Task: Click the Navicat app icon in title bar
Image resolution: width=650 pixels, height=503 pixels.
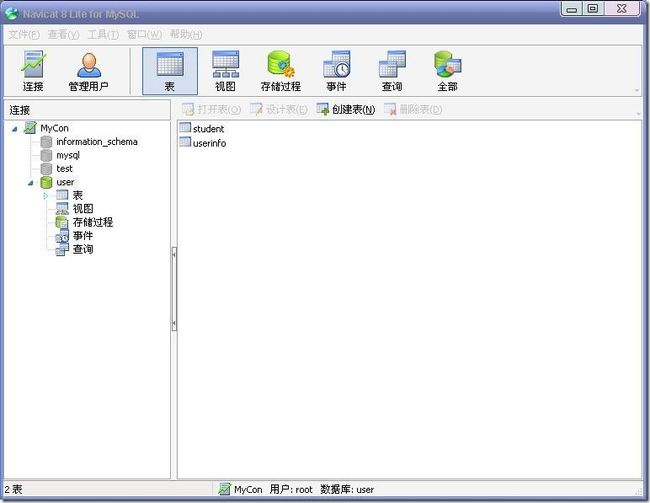Action: (12, 14)
